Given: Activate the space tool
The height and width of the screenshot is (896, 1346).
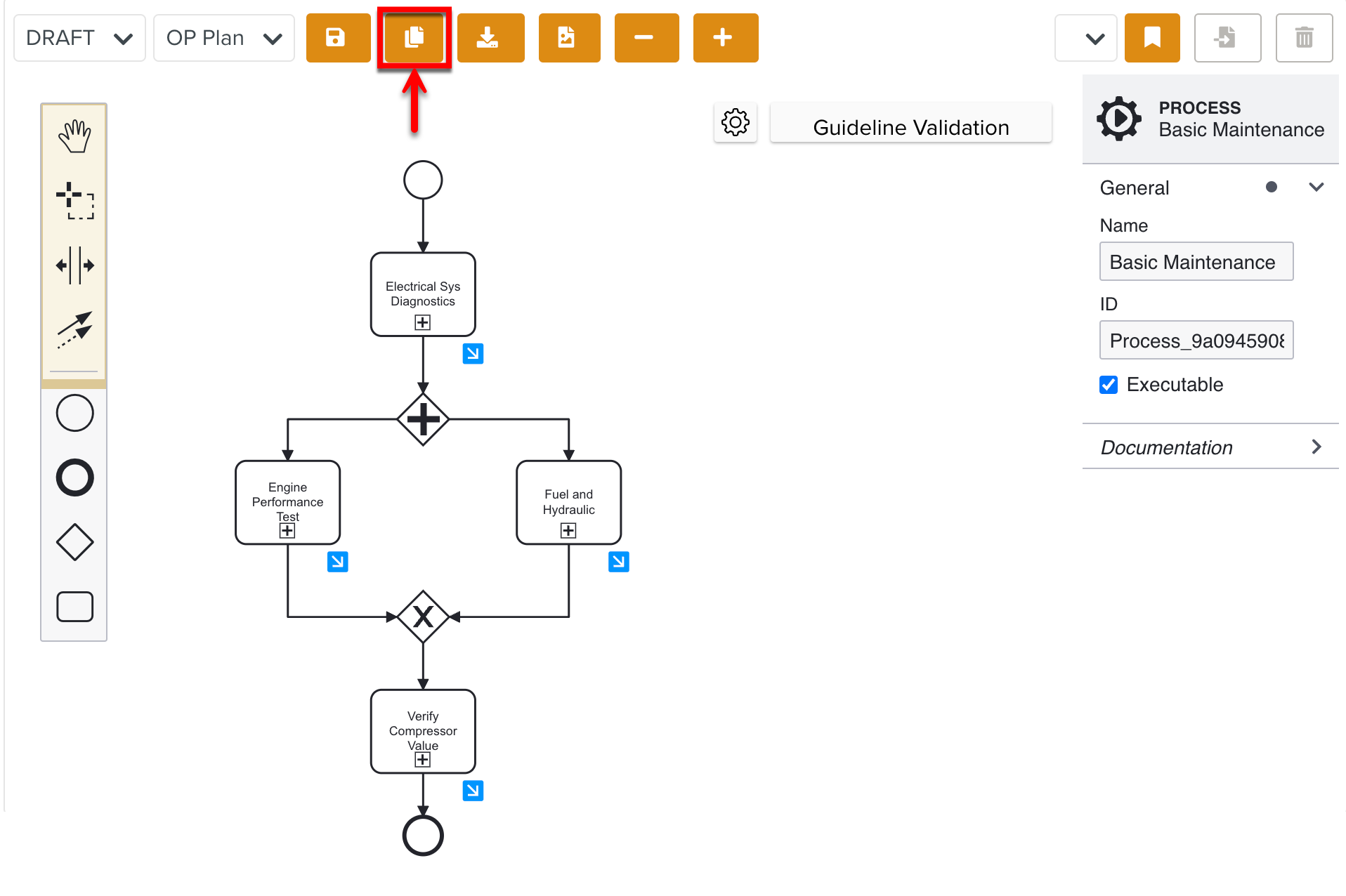Looking at the screenshot, I should pyautogui.click(x=74, y=265).
